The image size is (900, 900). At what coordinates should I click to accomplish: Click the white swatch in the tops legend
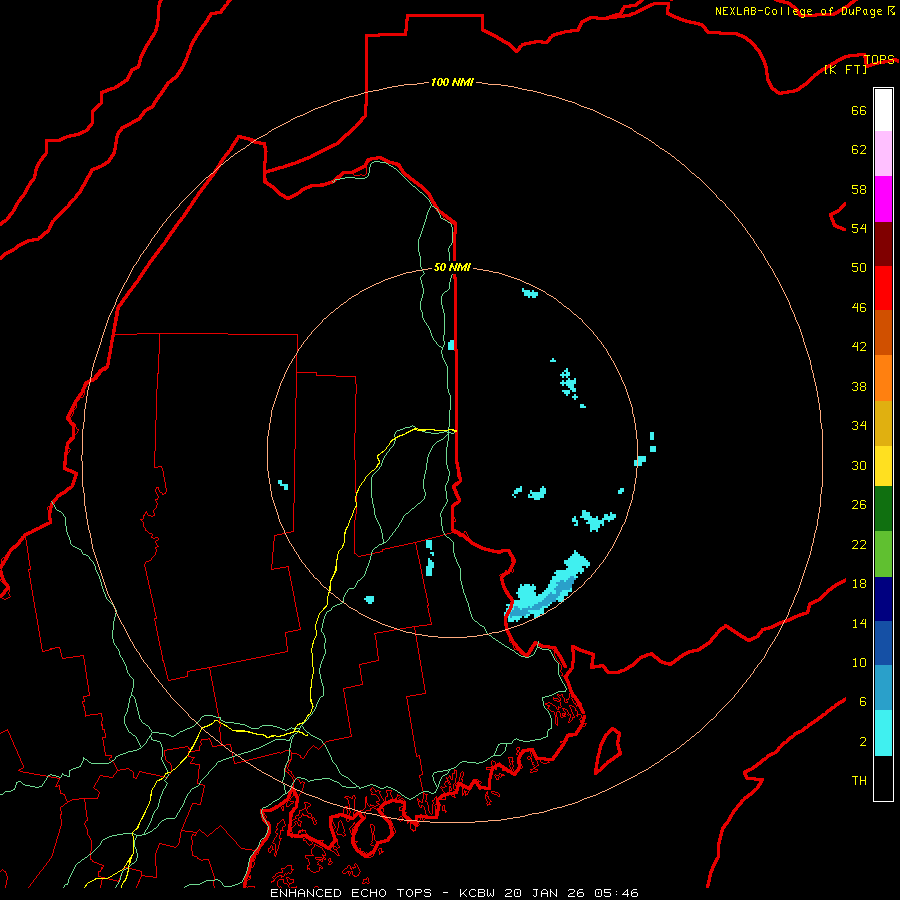click(883, 110)
